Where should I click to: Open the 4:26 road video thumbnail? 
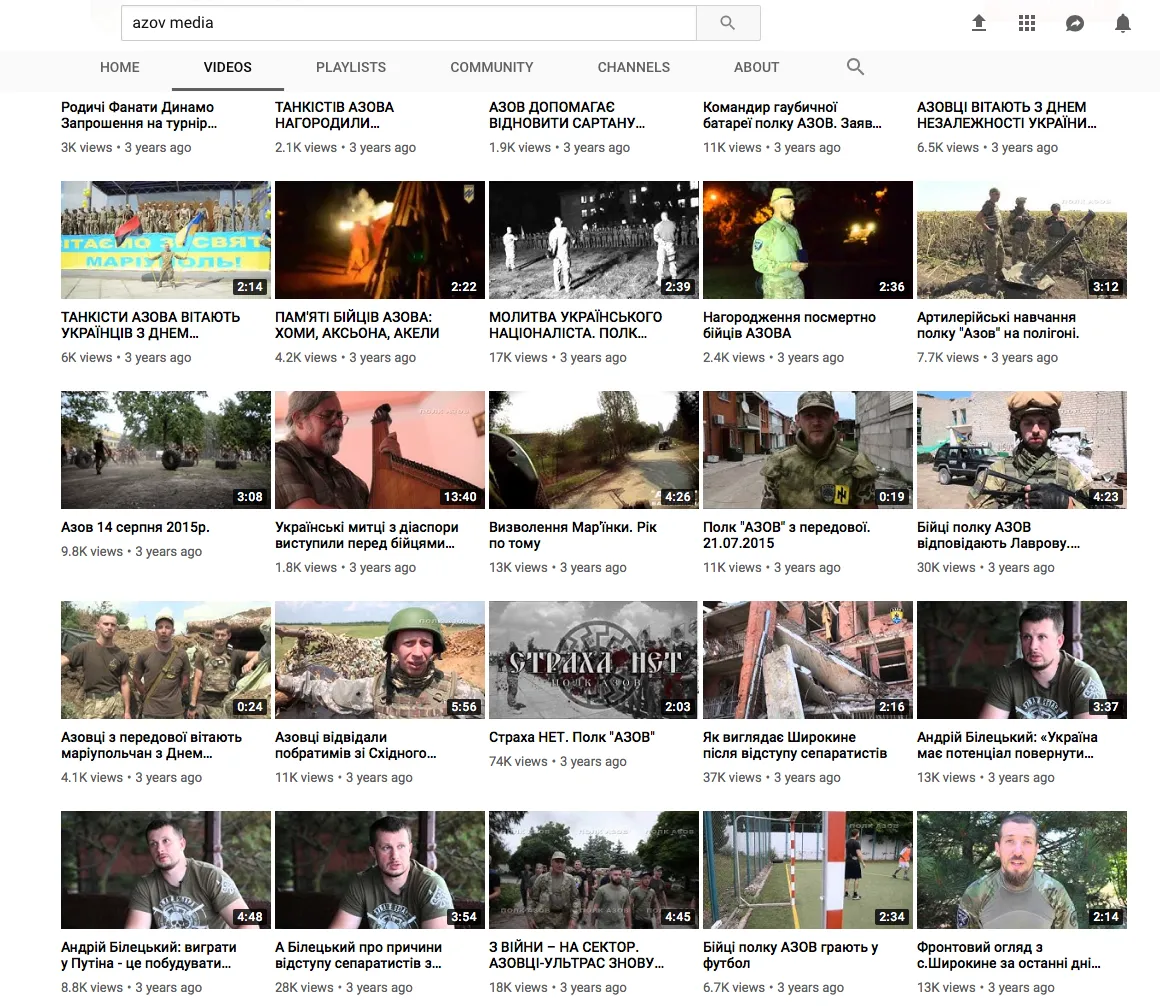593,450
